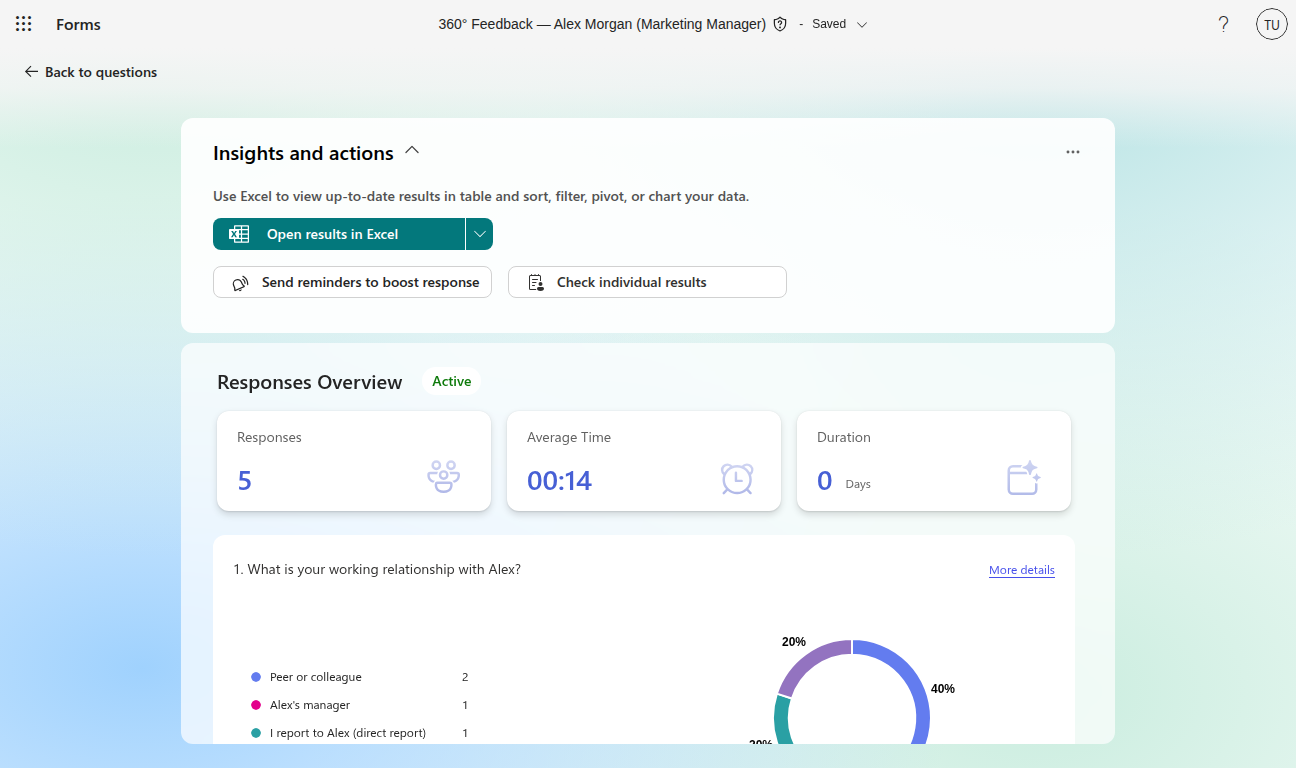Open the dropdown arrow beside Open results in Excel
This screenshot has height=768, width=1296.
[480, 234]
